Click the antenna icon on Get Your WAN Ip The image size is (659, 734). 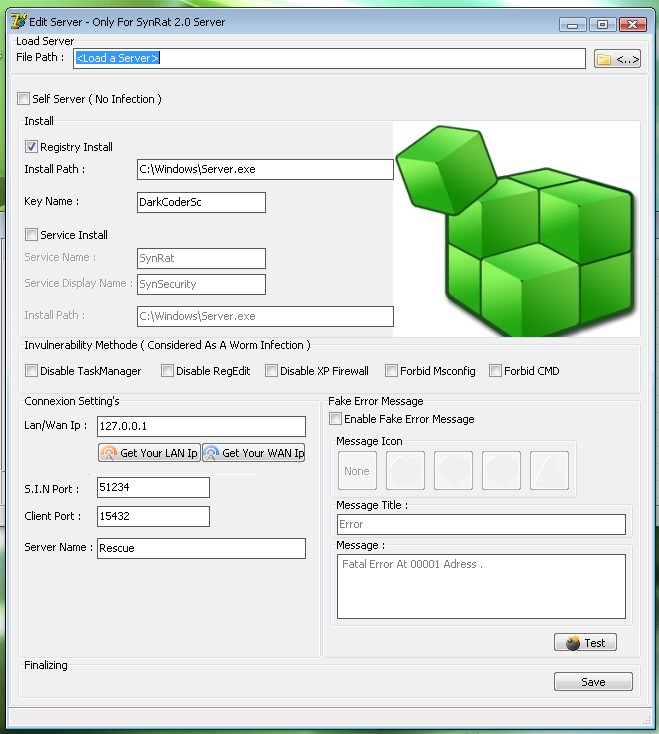211,453
